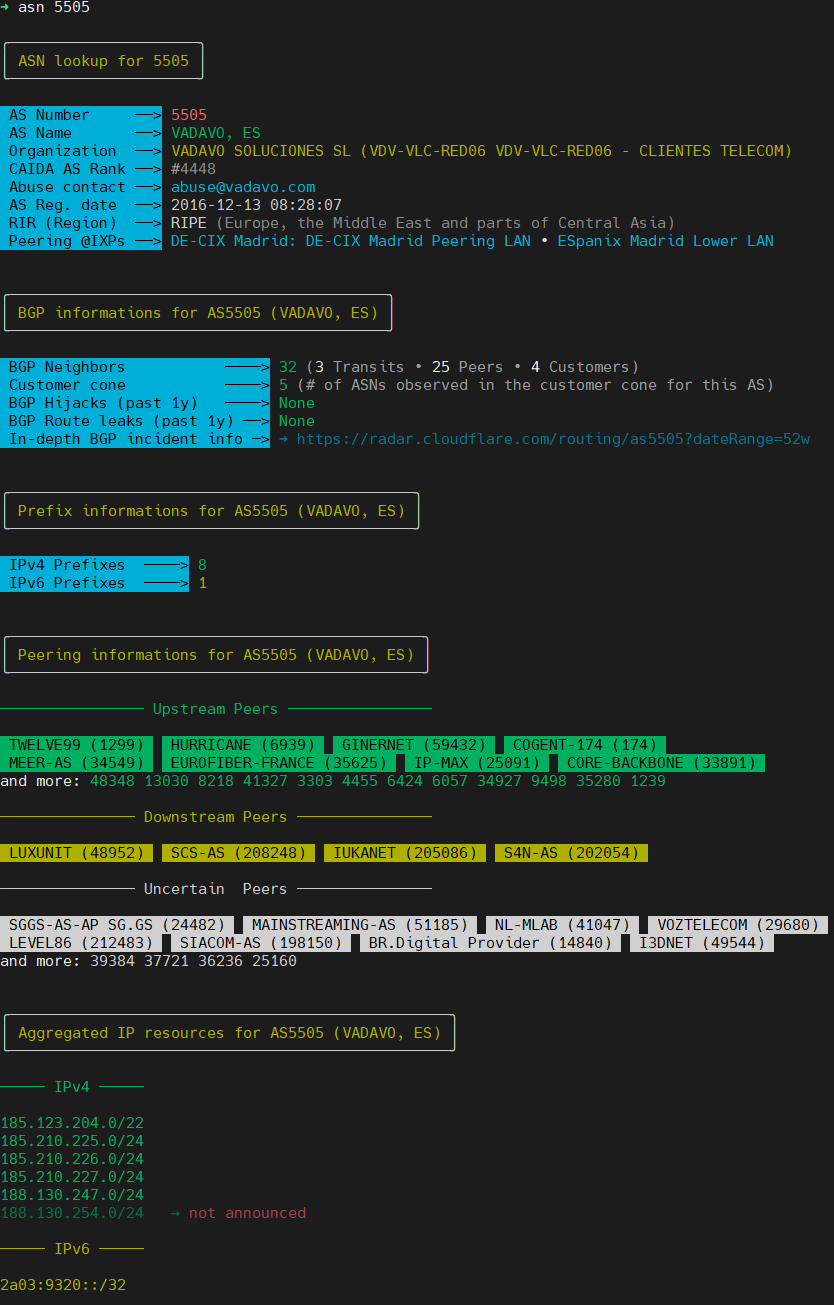This screenshot has height=1305, width=834.
Task: Click the AS Number value 5505
Action: [189, 115]
